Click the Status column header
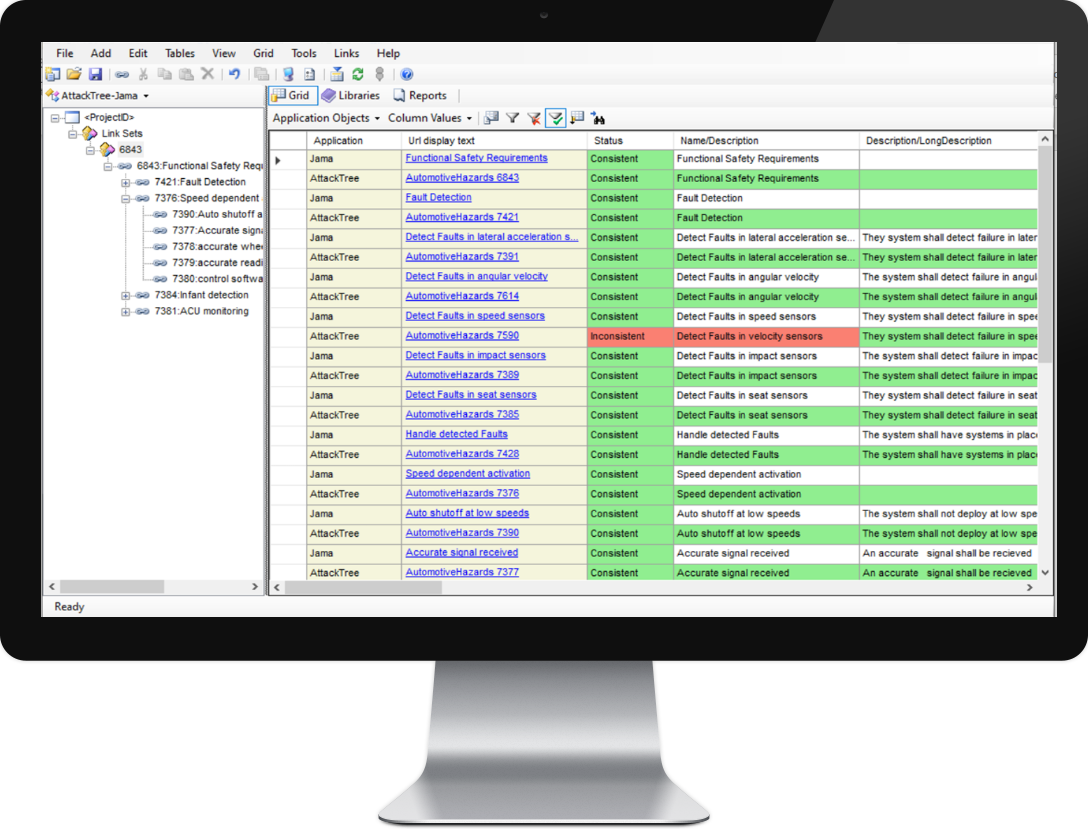 coord(608,141)
